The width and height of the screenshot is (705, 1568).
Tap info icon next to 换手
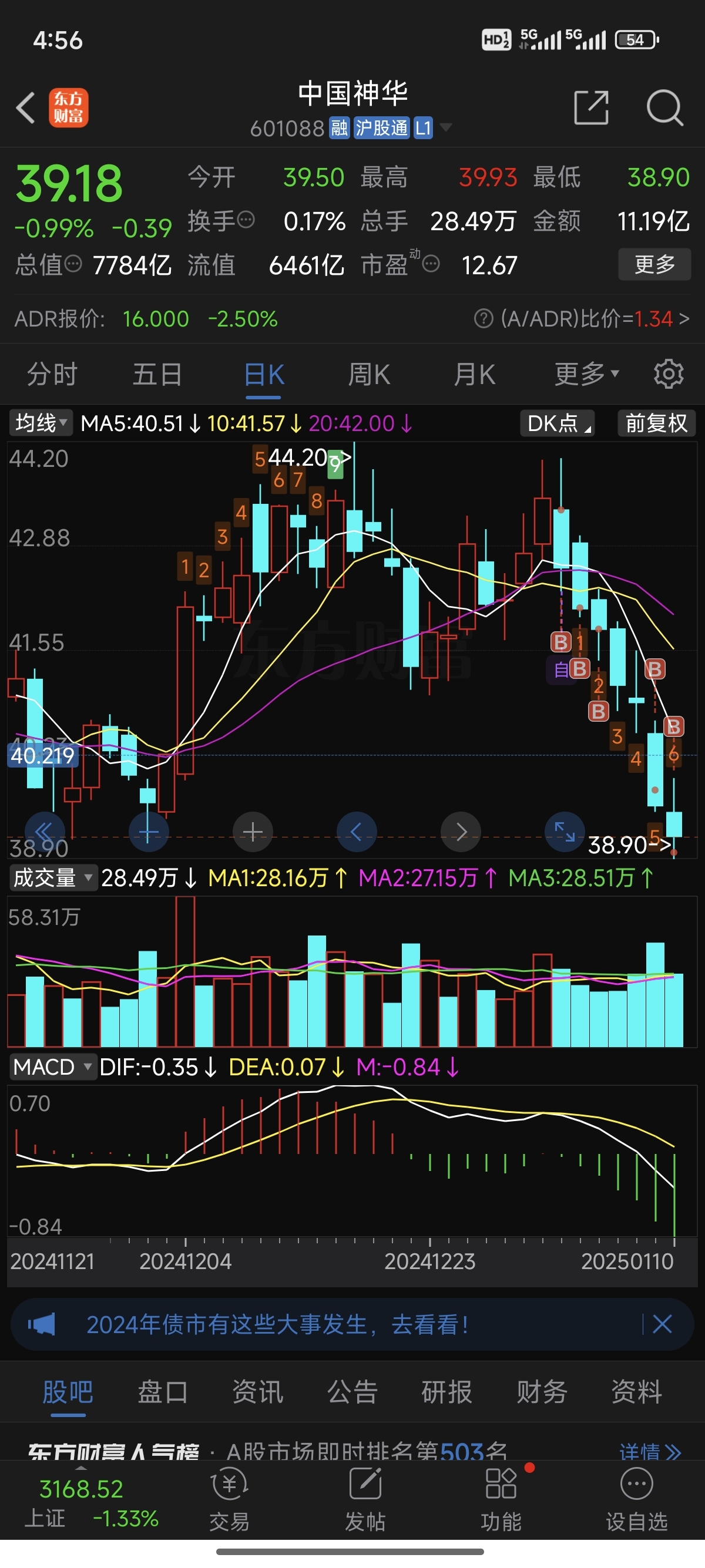[x=246, y=219]
